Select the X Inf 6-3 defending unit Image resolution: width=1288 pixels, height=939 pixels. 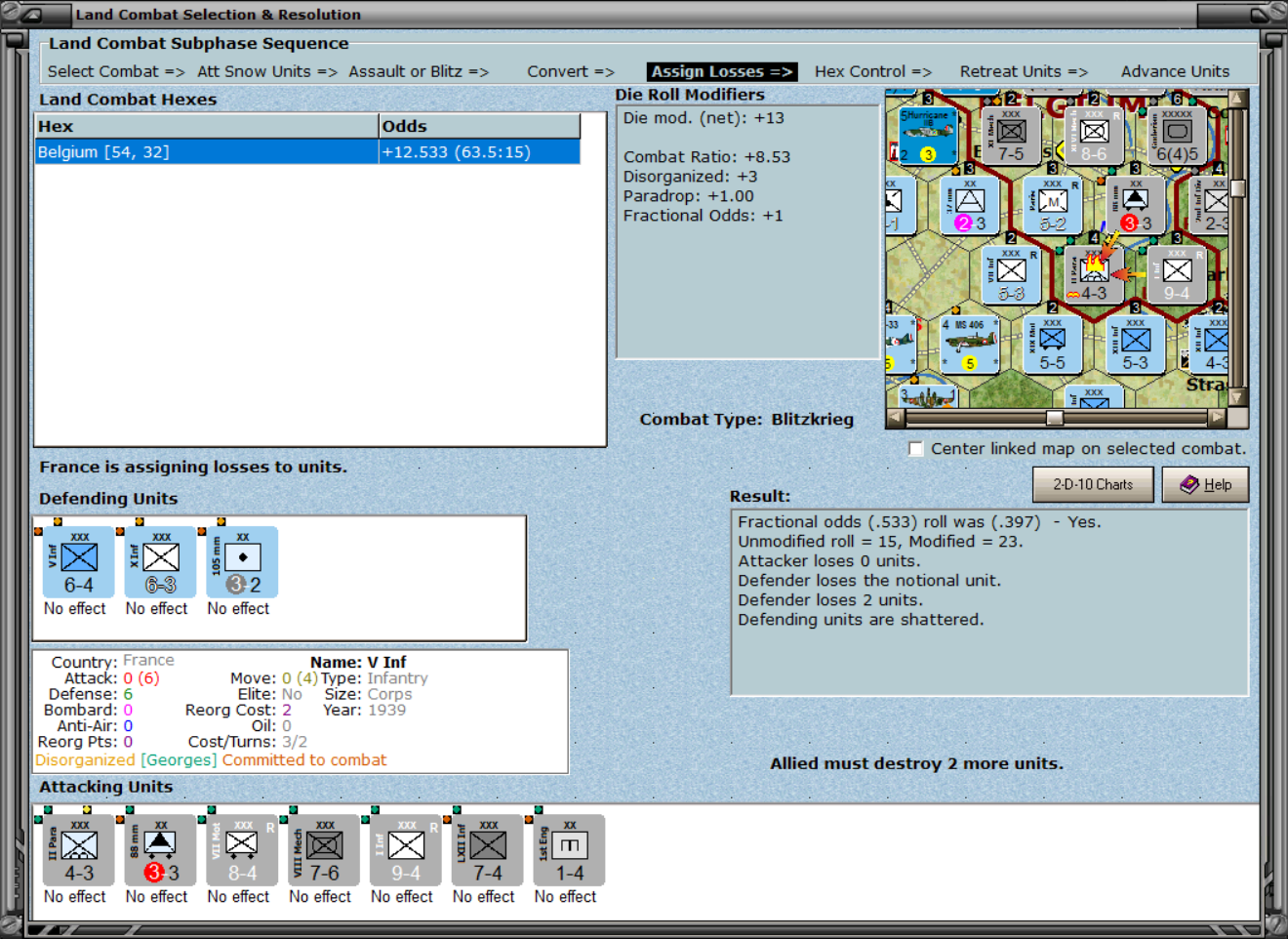pos(161,562)
